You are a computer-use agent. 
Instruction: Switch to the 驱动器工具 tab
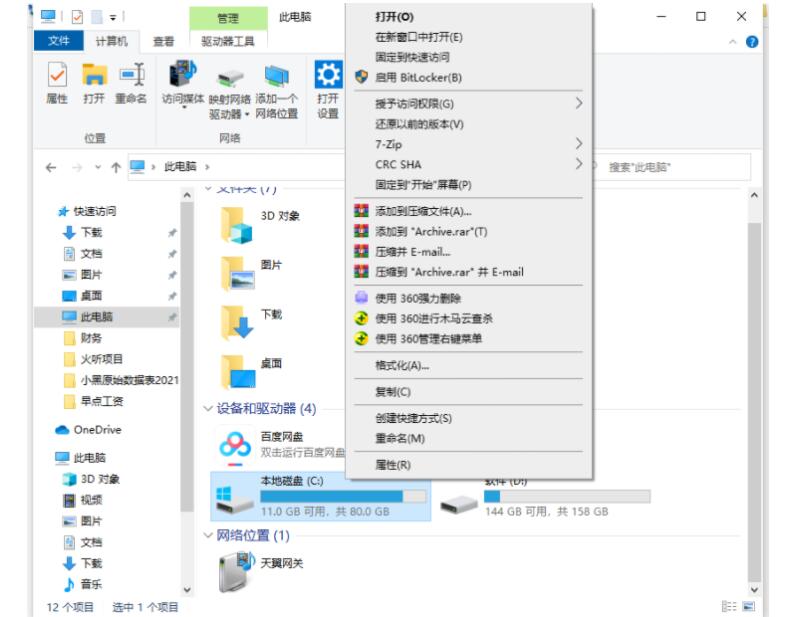click(228, 41)
